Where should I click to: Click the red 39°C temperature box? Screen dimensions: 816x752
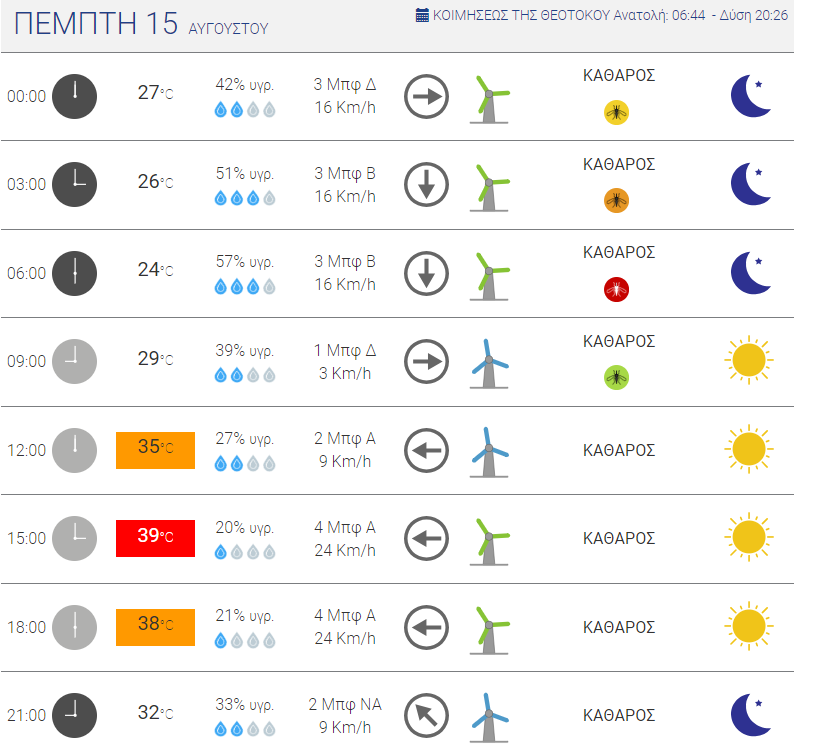click(x=155, y=538)
